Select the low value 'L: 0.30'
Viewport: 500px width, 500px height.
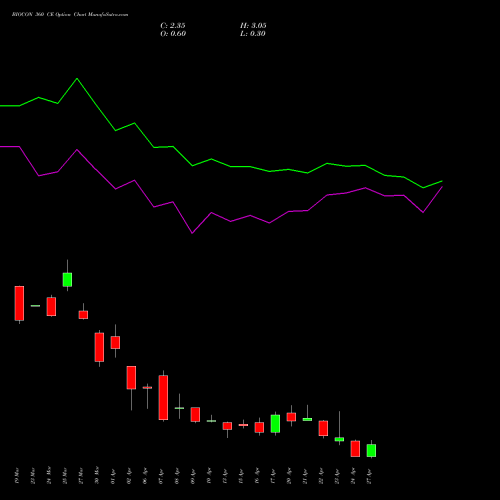click(253, 34)
